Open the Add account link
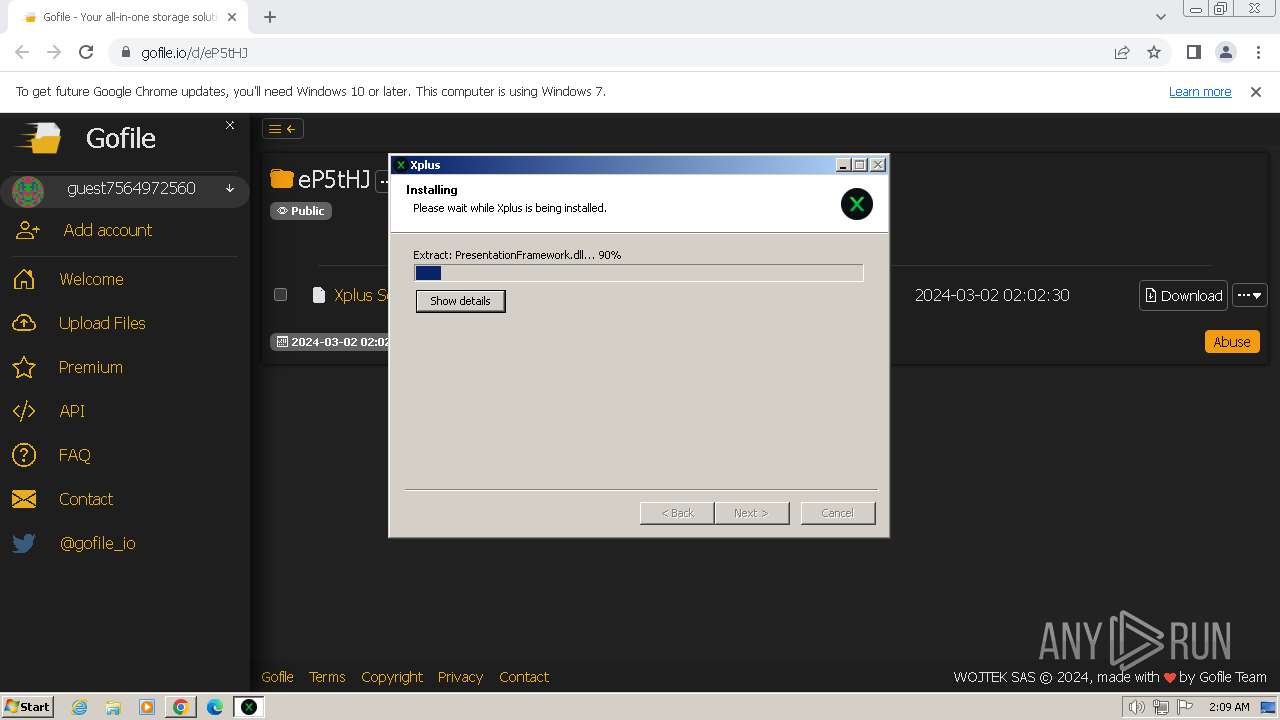This screenshot has width=1280, height=720. point(108,230)
